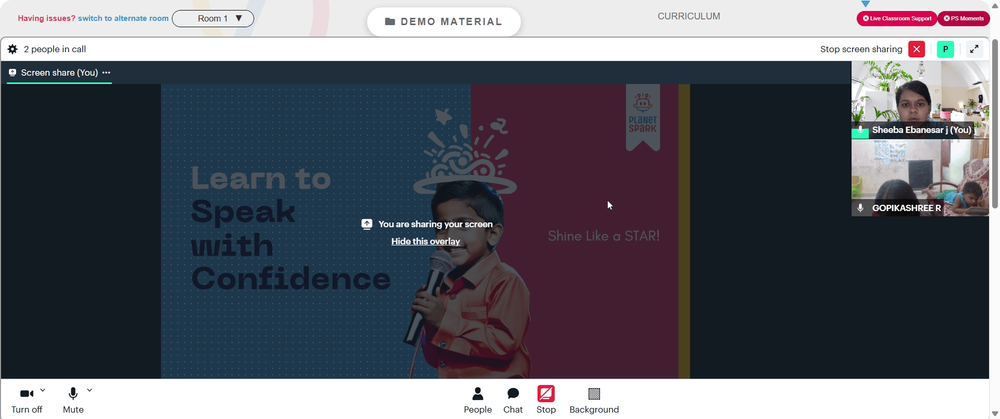1000x419 pixels.
Task: Open Demo Material folder
Action: pyautogui.click(x=444, y=22)
